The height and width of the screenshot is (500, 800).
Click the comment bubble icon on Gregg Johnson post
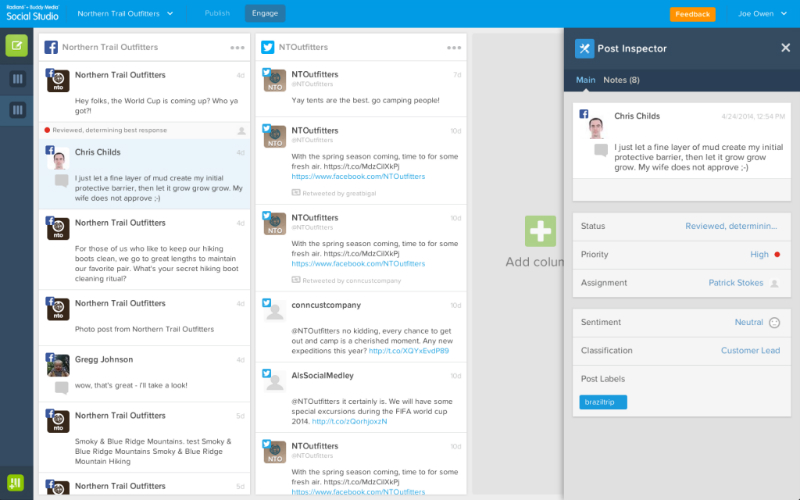61,387
